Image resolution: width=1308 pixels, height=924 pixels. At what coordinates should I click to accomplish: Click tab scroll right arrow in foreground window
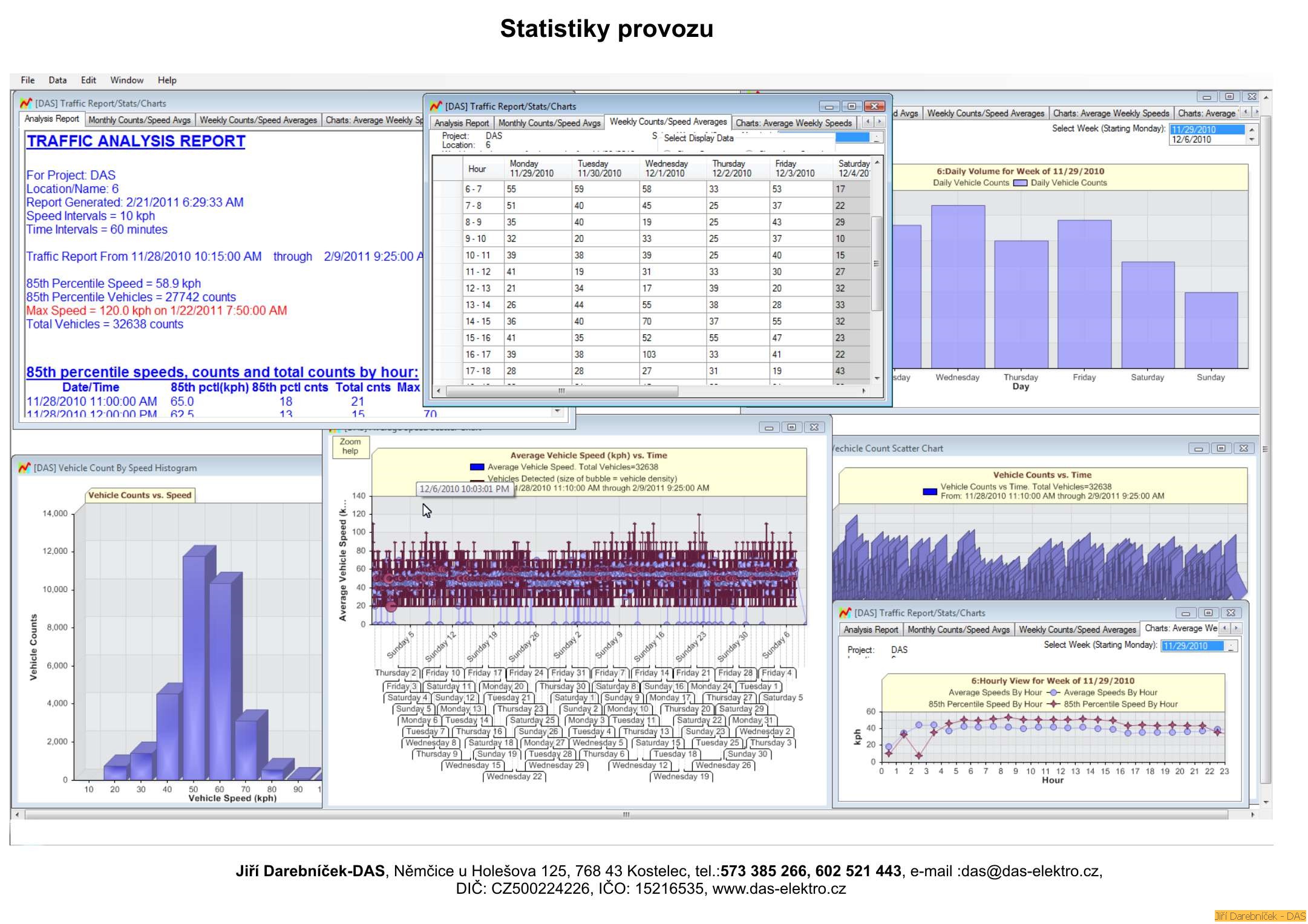coord(879,122)
